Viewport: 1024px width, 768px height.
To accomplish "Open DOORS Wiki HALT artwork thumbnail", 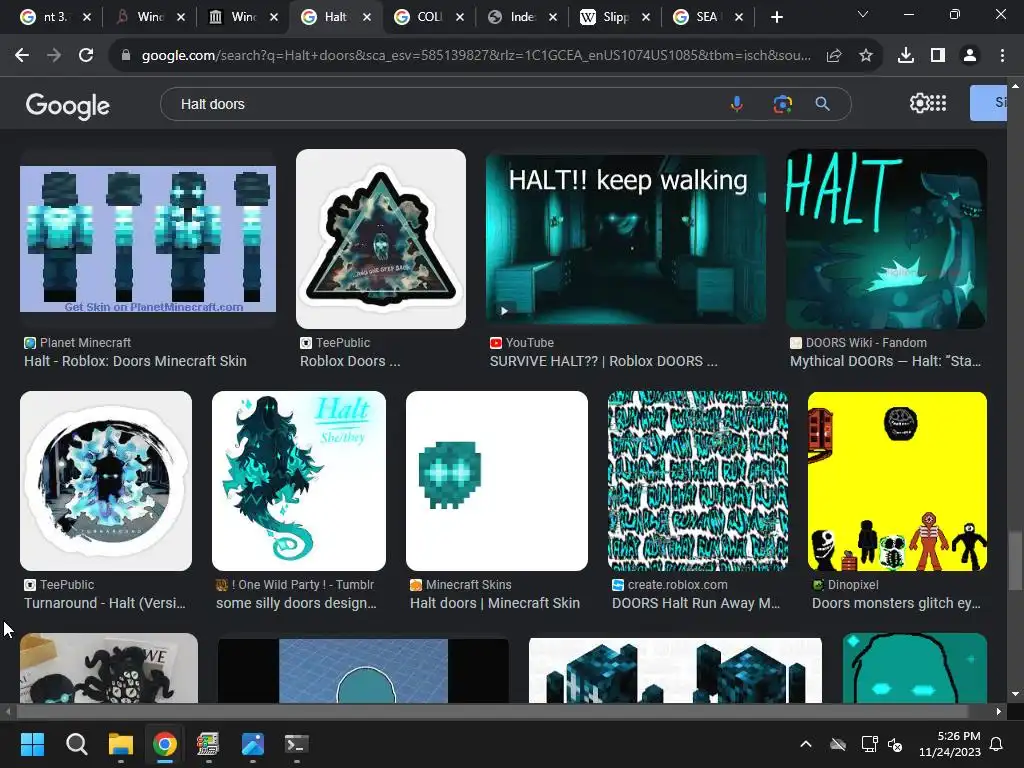I will tap(886, 238).
